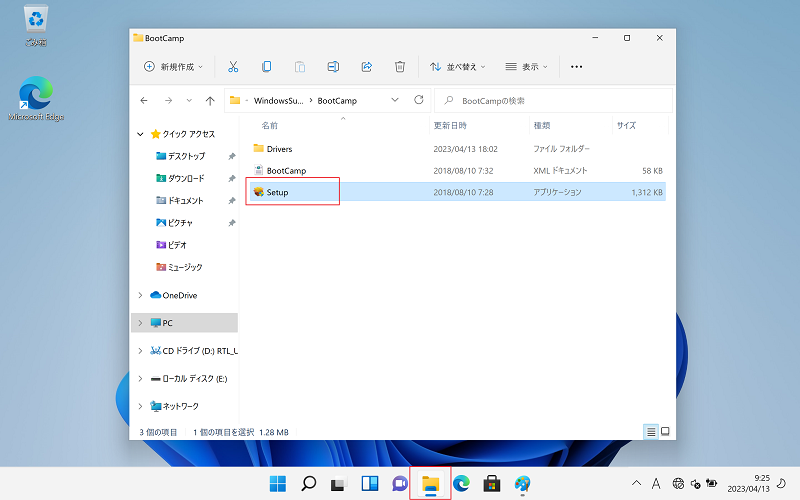
Task: Open Task View on taskbar
Action: [339, 484]
